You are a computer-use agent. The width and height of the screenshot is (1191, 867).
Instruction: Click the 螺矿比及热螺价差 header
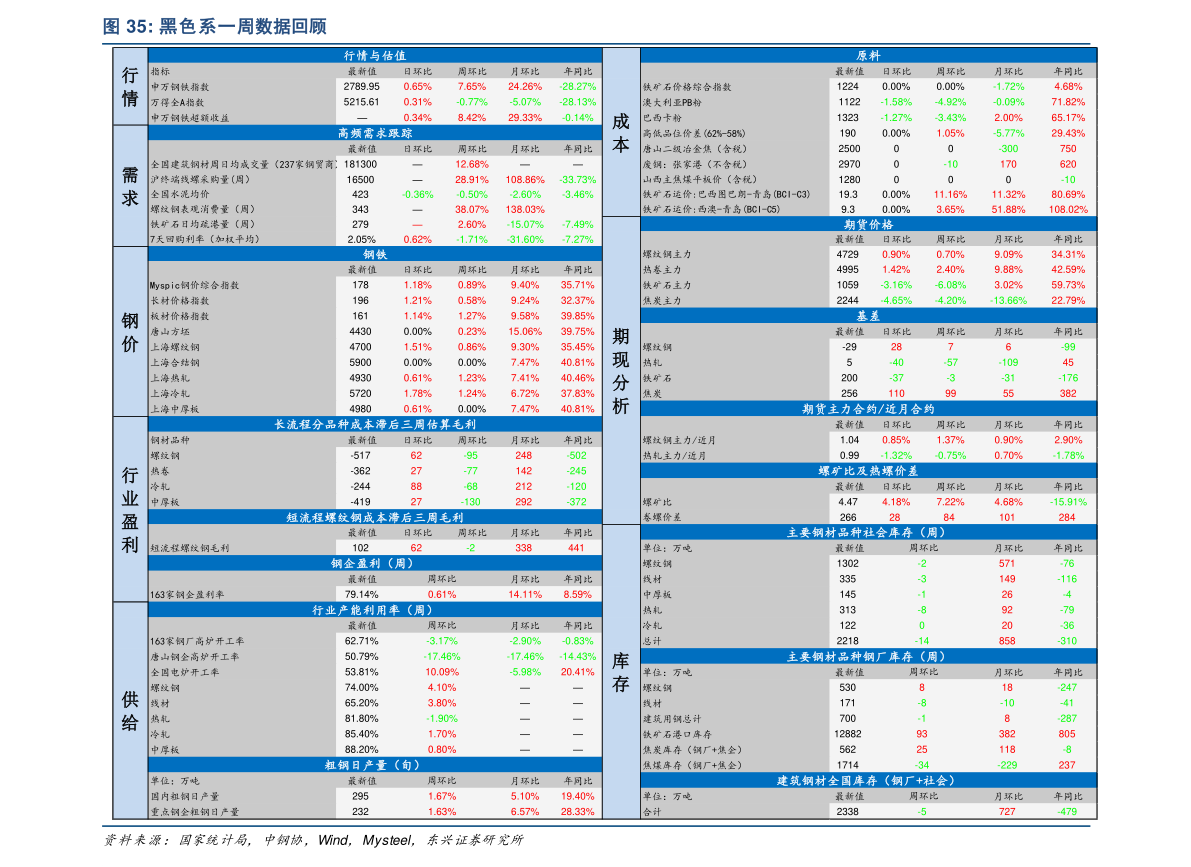(868, 471)
